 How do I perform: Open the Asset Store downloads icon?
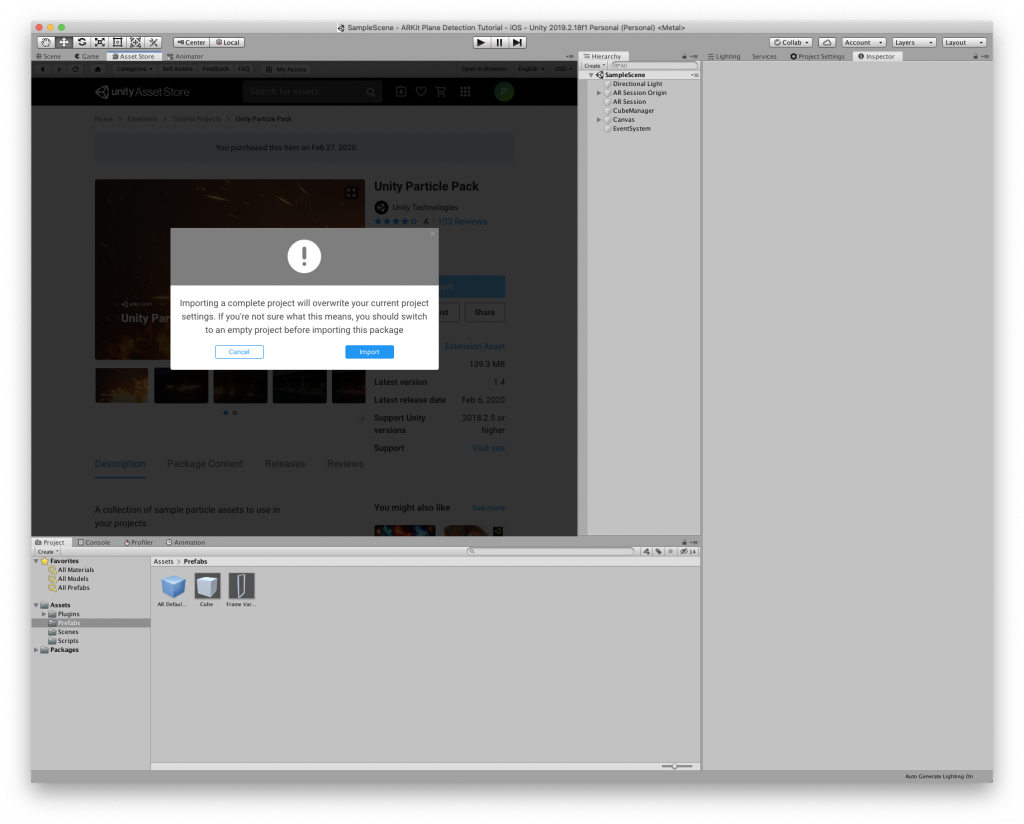(401, 92)
